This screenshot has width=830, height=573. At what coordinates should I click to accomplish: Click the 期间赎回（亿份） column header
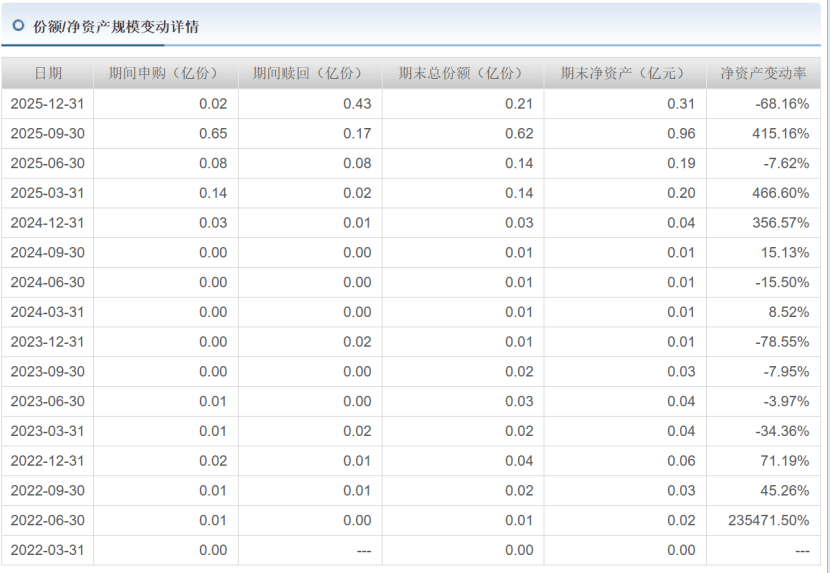(x=310, y=73)
